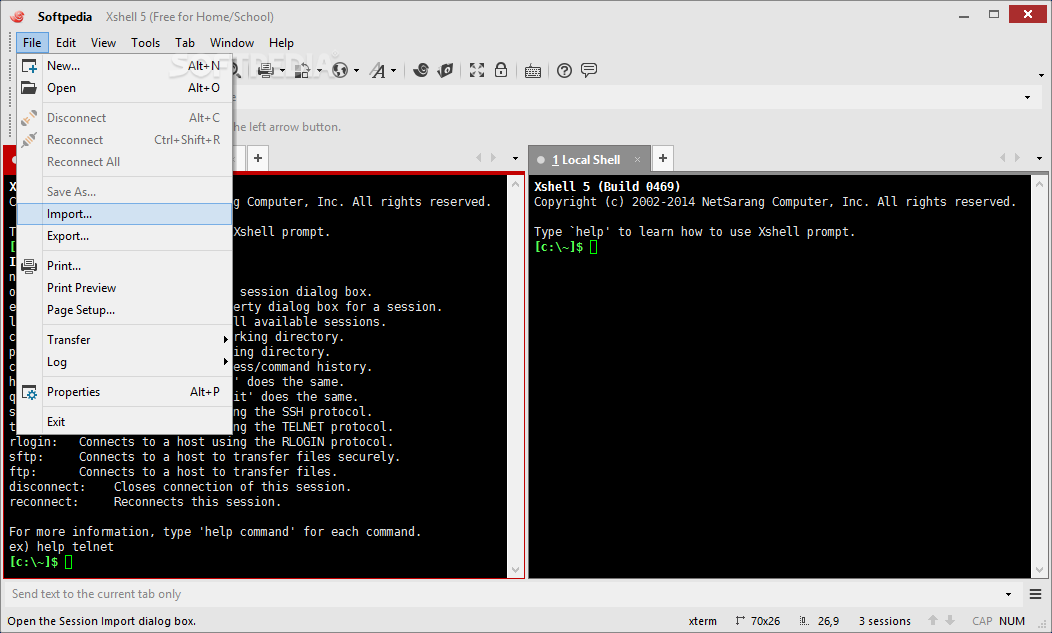Click the globe encoding toolbar icon

click(340, 70)
